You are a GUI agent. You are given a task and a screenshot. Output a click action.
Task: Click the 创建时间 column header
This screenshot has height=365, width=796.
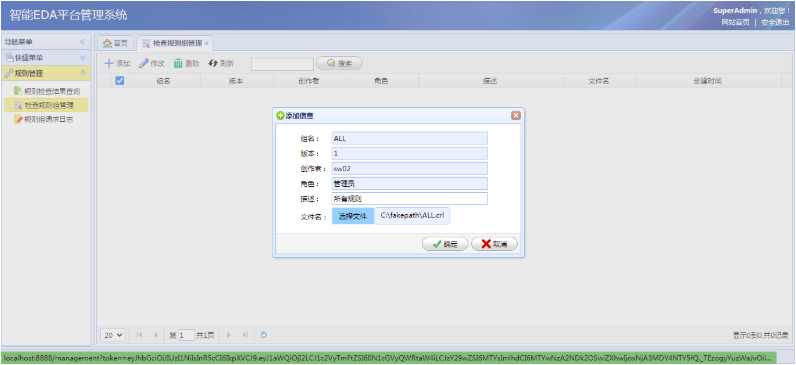pyautogui.click(x=708, y=81)
